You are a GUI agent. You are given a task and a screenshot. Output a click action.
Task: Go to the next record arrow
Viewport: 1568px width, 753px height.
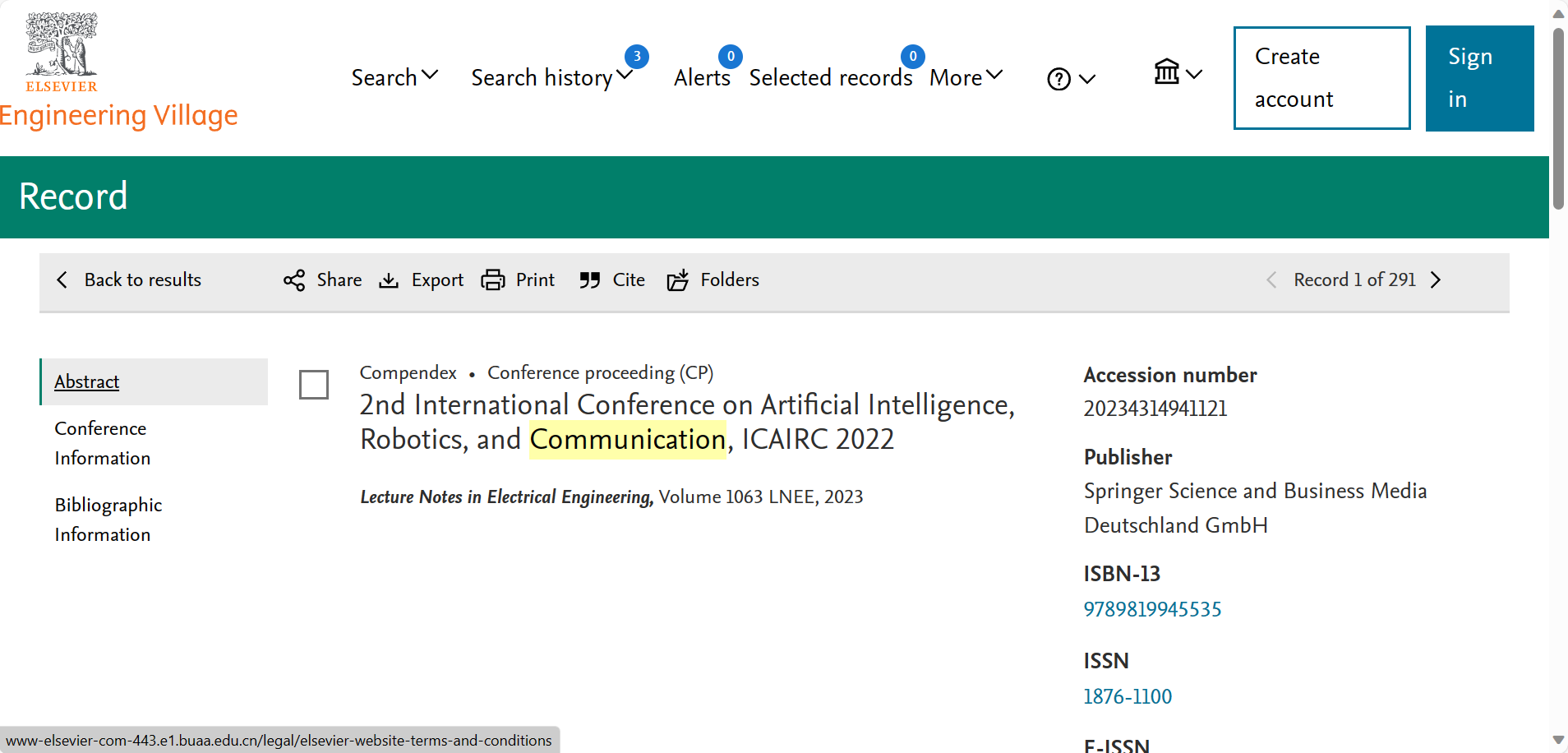click(1436, 279)
